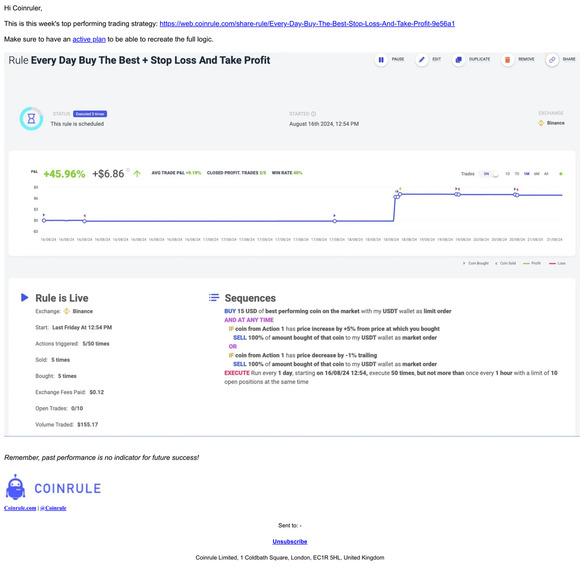Click the Volume Traded: $155.17 row
Viewport: 580px width, 586px height.
67,425
